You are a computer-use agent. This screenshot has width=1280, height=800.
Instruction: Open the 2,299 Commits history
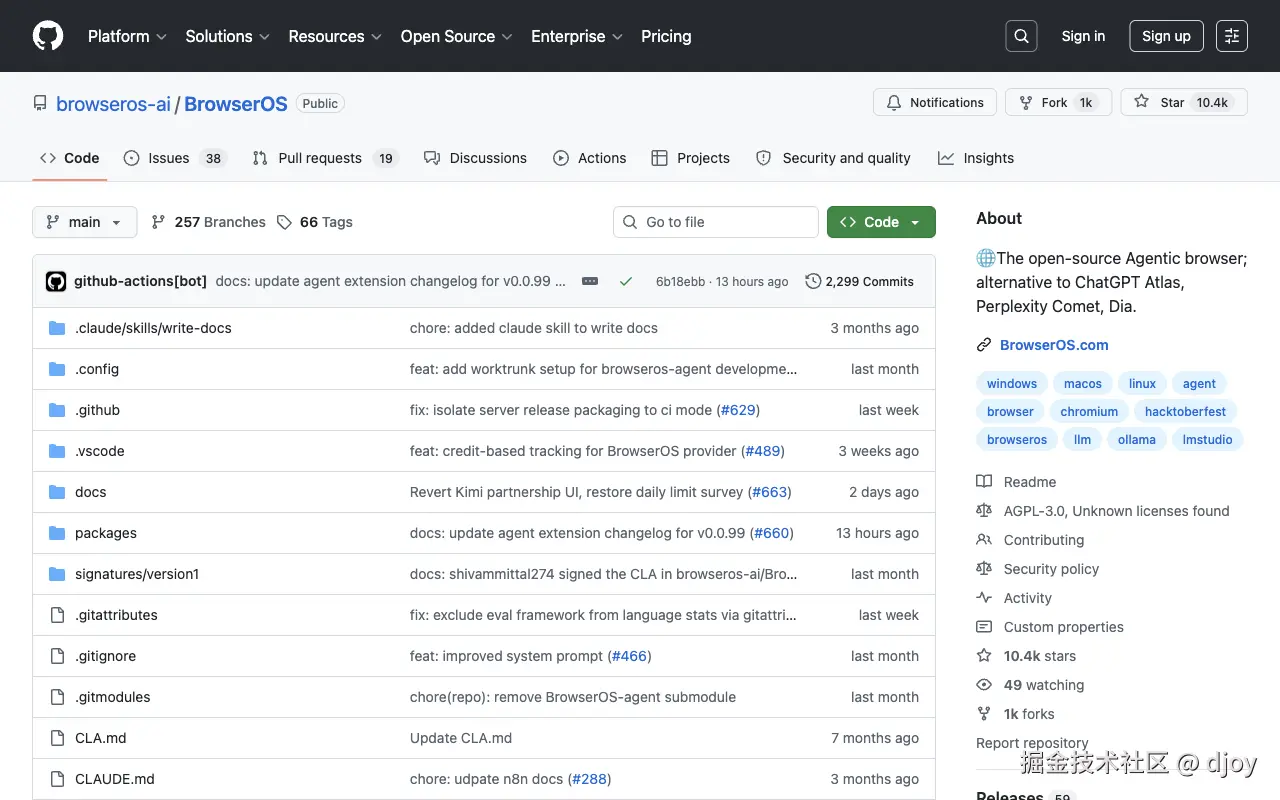[x=860, y=281]
